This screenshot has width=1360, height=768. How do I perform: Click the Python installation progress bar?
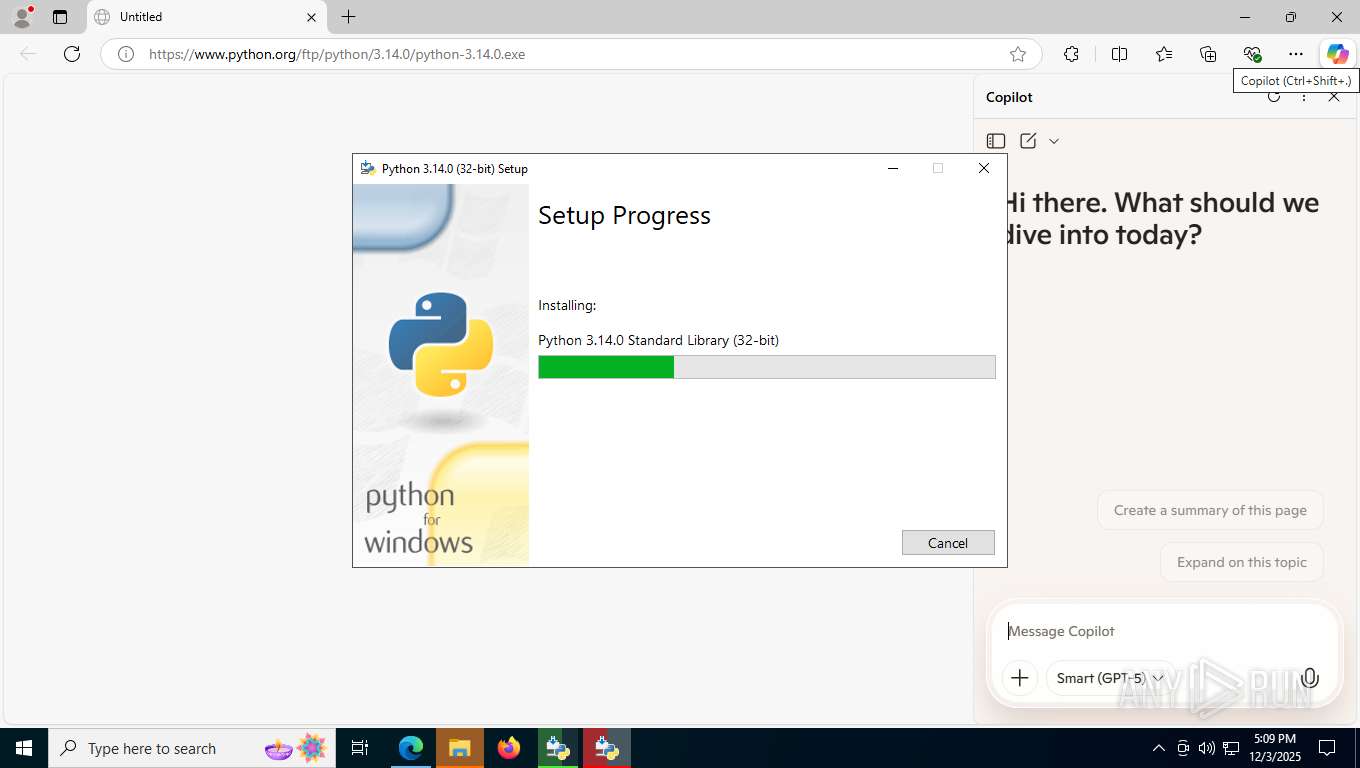coord(767,367)
